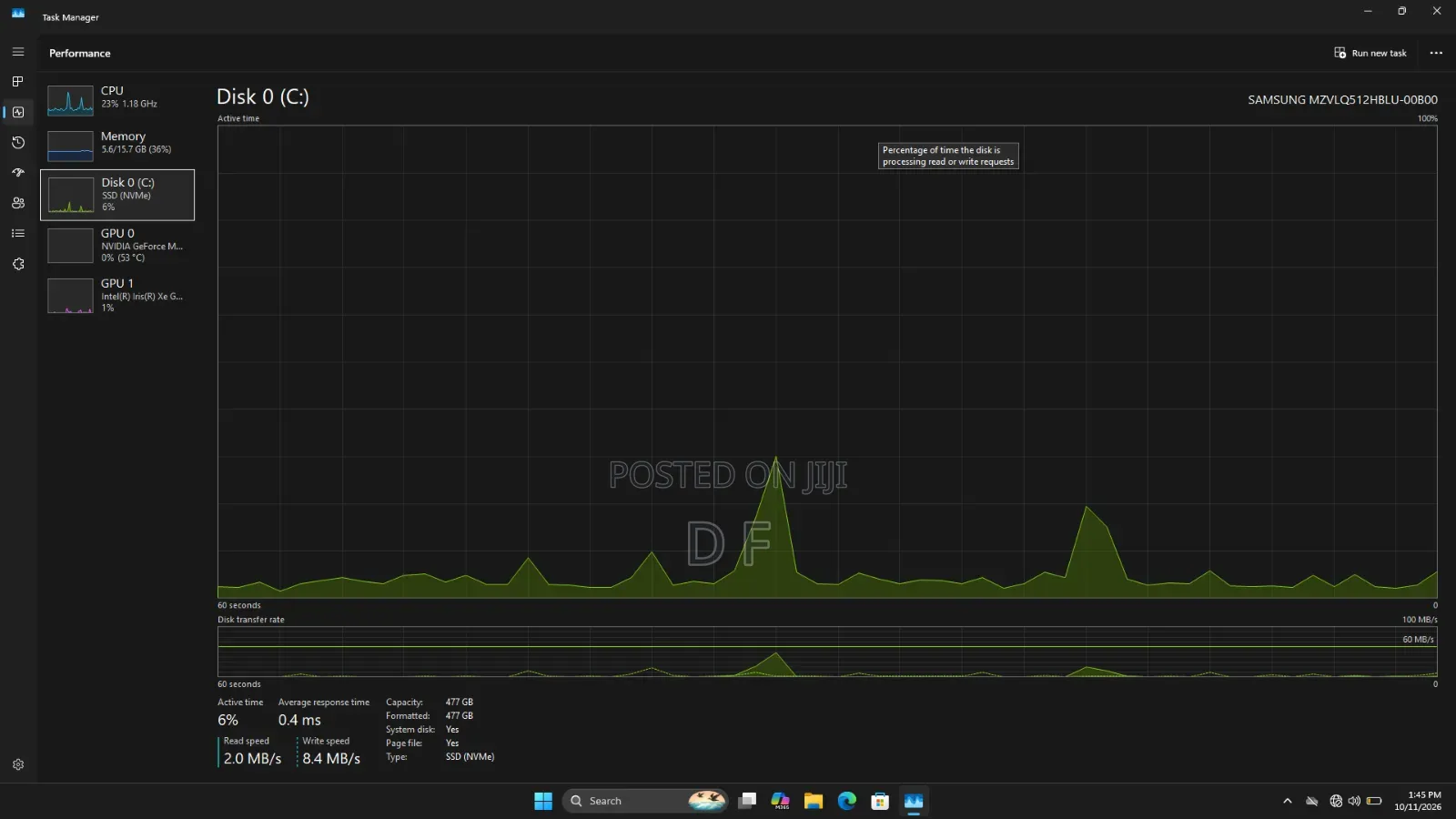Viewport: 1456px width, 819px height.
Task: Click Average response time 0.4 ms value
Action: click(299, 720)
